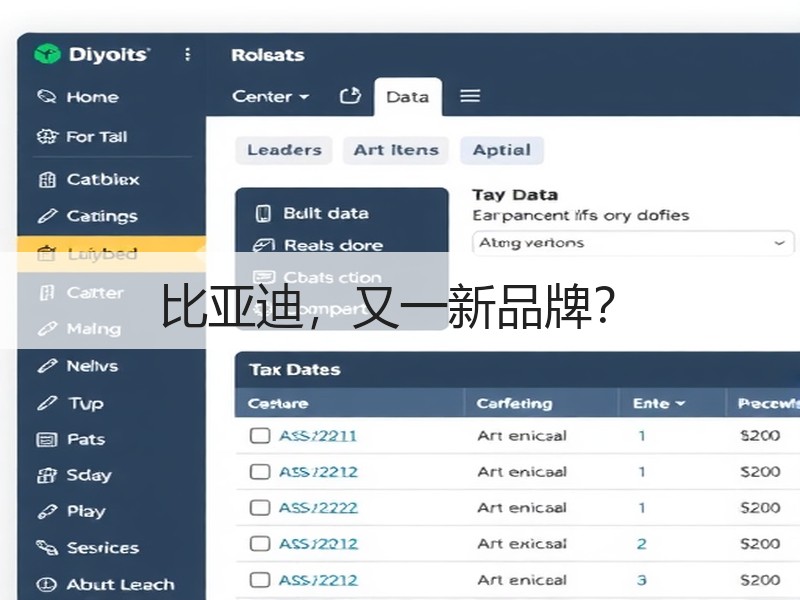Open the ASS/2212 link in the Ente 2 row
800x600 pixels.
point(318,544)
